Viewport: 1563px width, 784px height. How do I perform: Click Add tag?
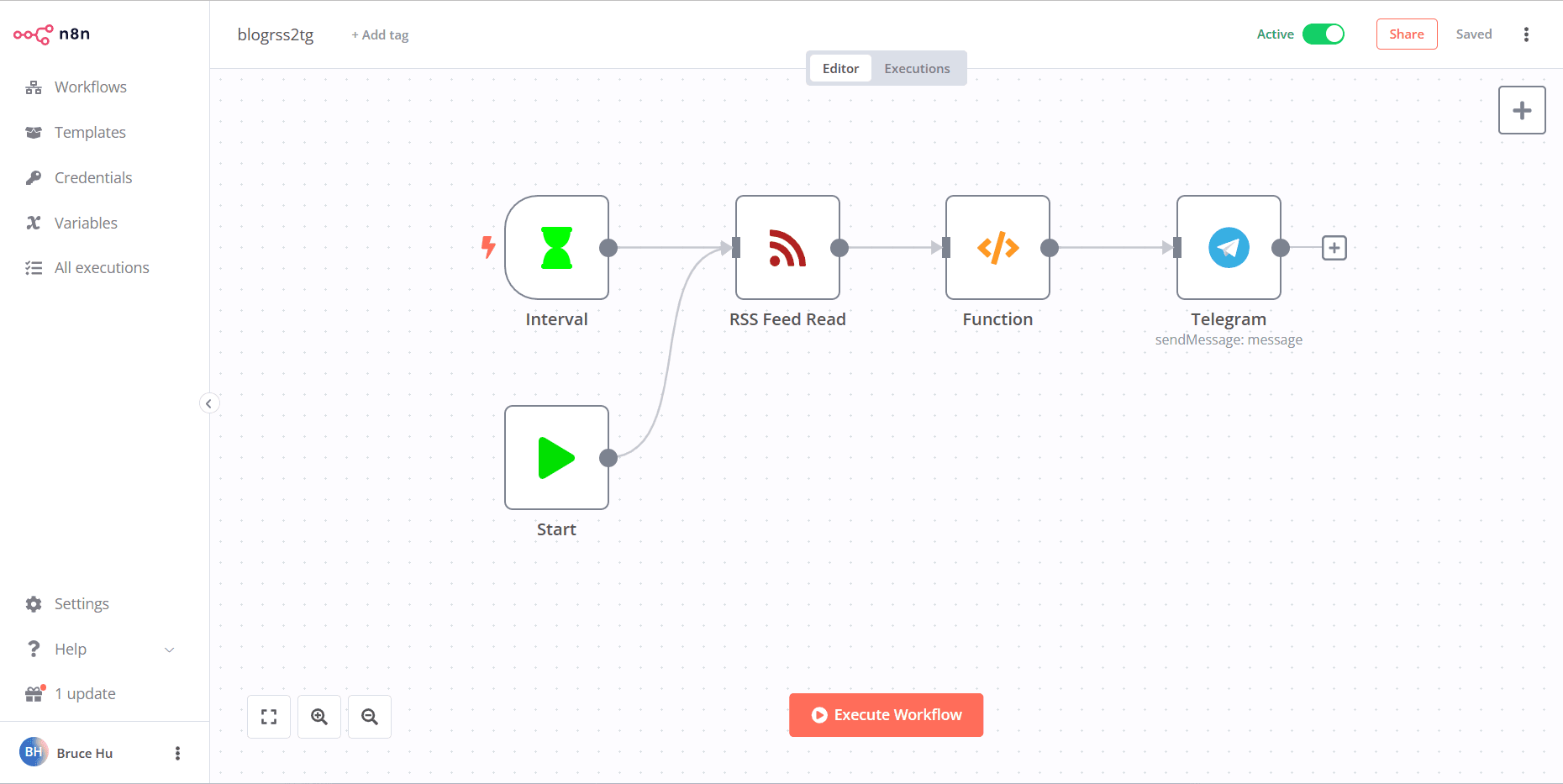380,34
